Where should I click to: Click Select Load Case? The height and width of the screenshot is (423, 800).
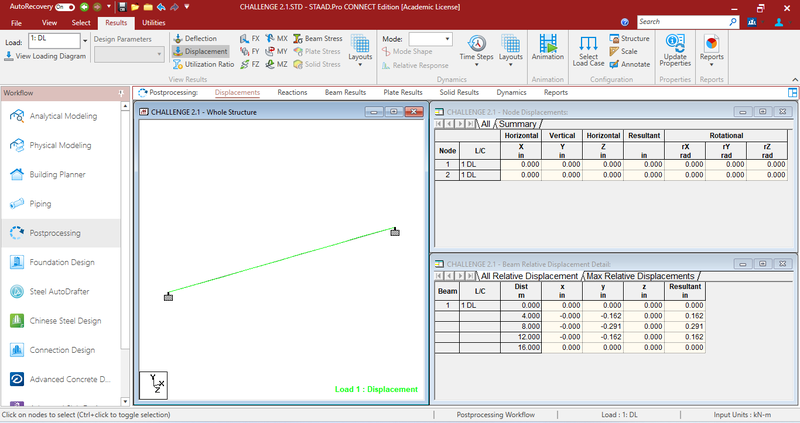click(x=588, y=51)
